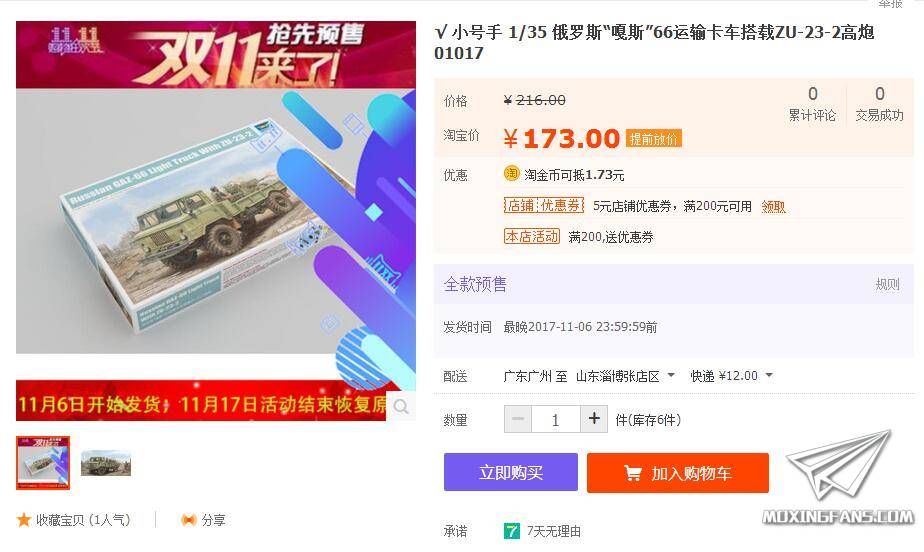Open the 规则 presale rules link
Viewport: 924px width, 552px height.
pos(887,285)
